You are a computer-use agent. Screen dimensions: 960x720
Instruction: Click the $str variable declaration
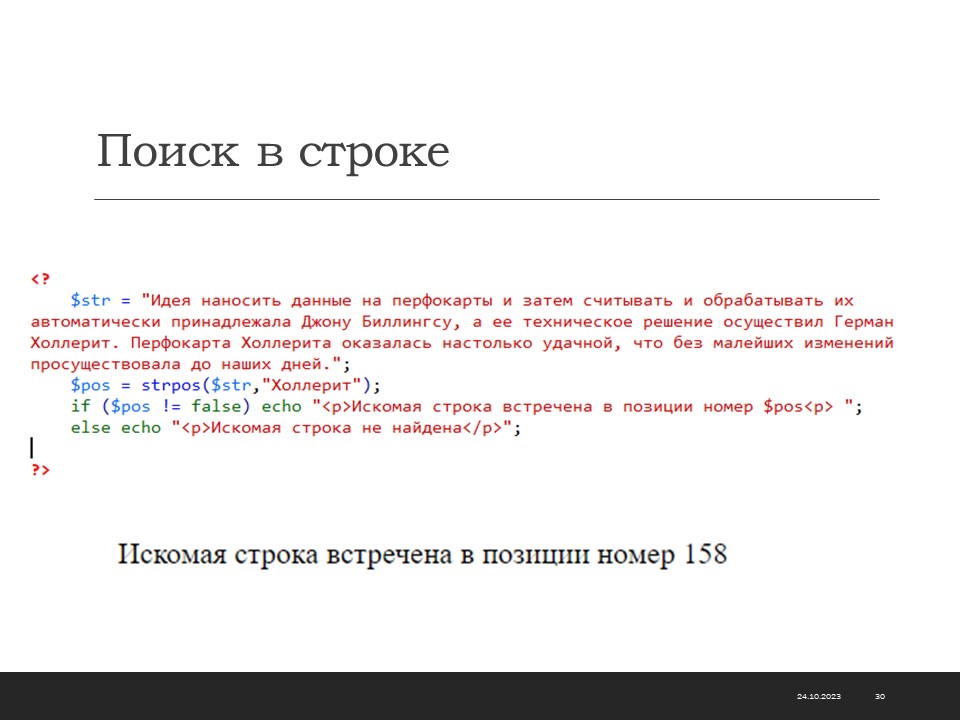point(90,300)
